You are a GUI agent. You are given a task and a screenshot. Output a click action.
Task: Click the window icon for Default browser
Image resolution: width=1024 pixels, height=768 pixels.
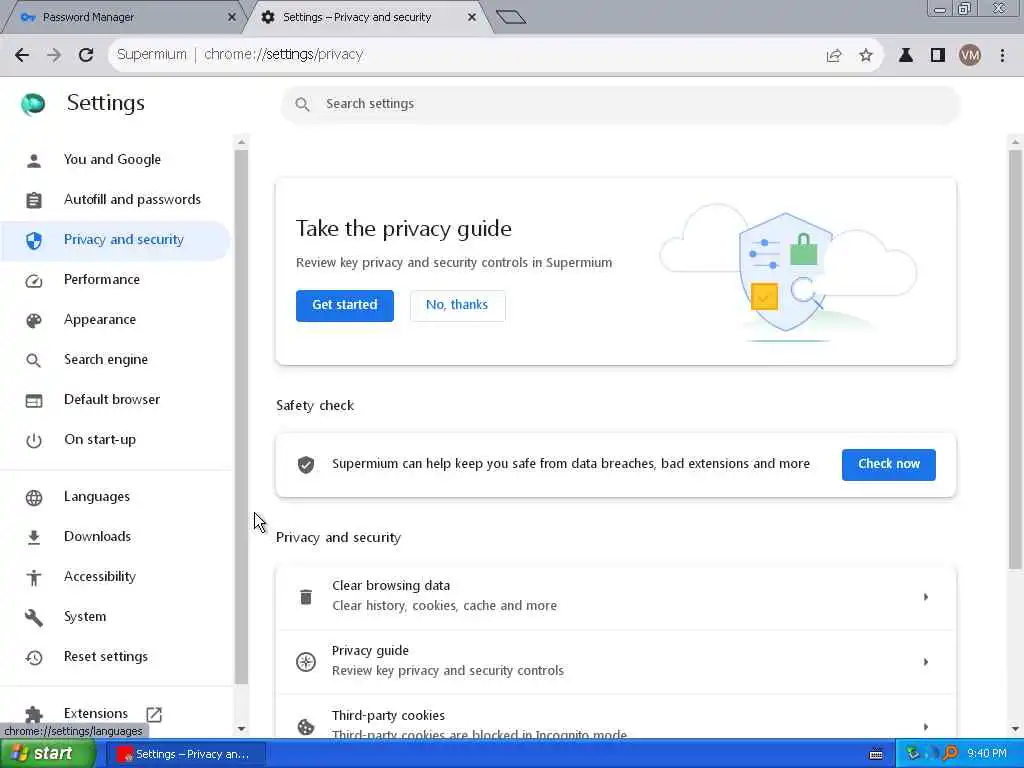click(x=34, y=400)
